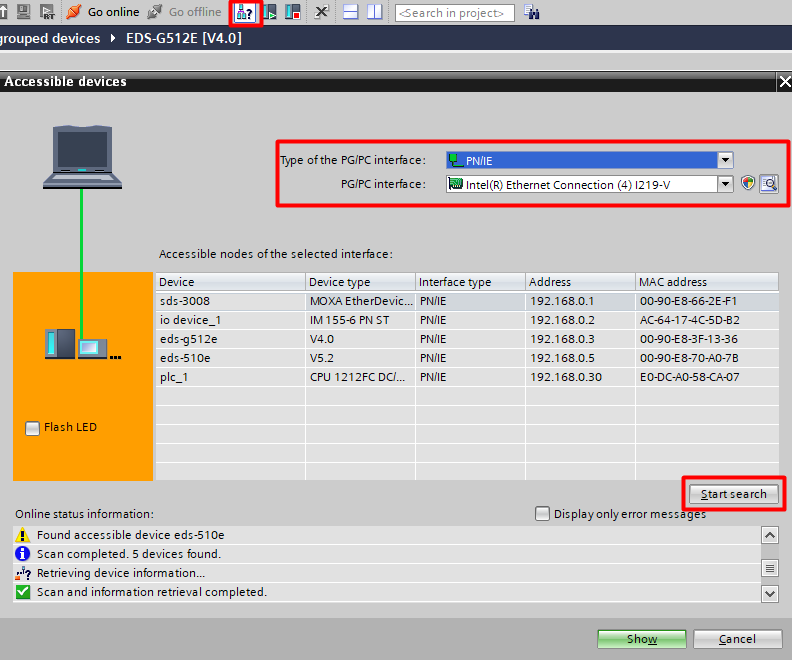The image size is (792, 660).
Task: Click IM 155-6 PN ST device type cell
Action: [361, 320]
